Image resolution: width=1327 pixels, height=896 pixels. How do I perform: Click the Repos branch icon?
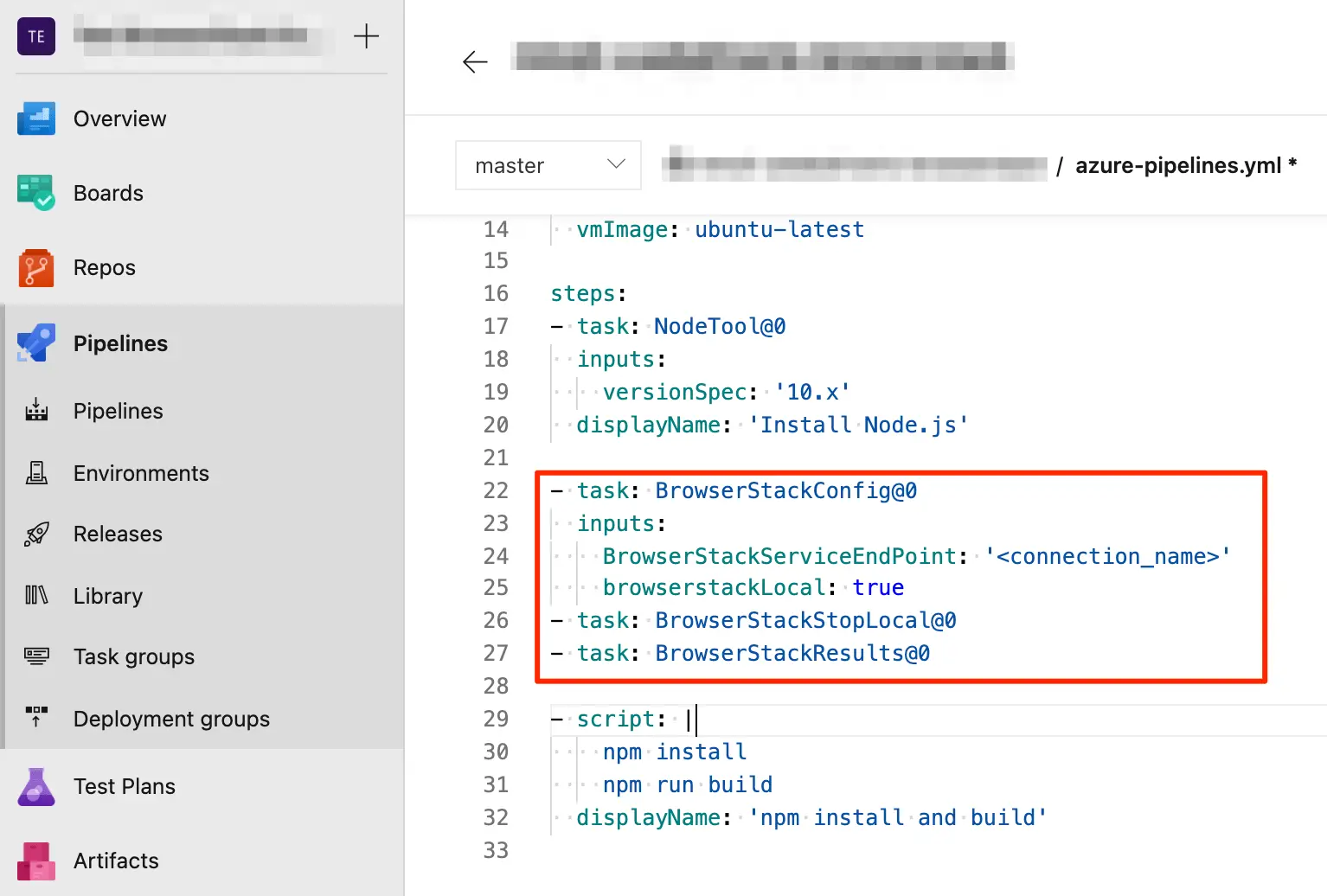click(36, 268)
